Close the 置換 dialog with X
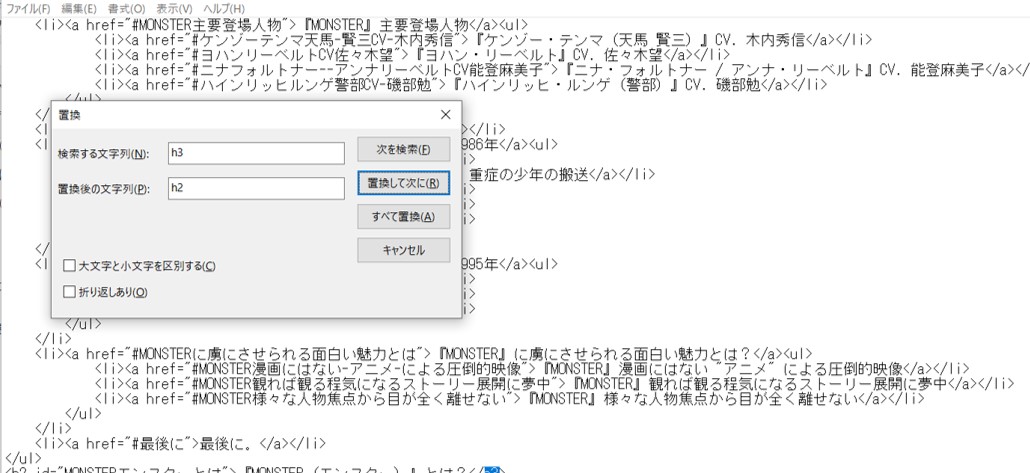This screenshot has width=1030, height=473. coord(444,115)
